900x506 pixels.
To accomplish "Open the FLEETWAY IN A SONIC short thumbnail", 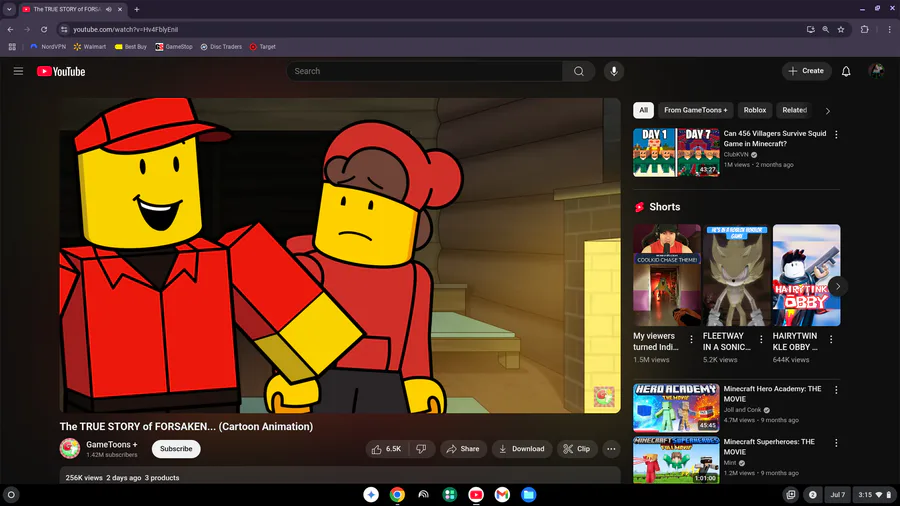I will point(736,275).
